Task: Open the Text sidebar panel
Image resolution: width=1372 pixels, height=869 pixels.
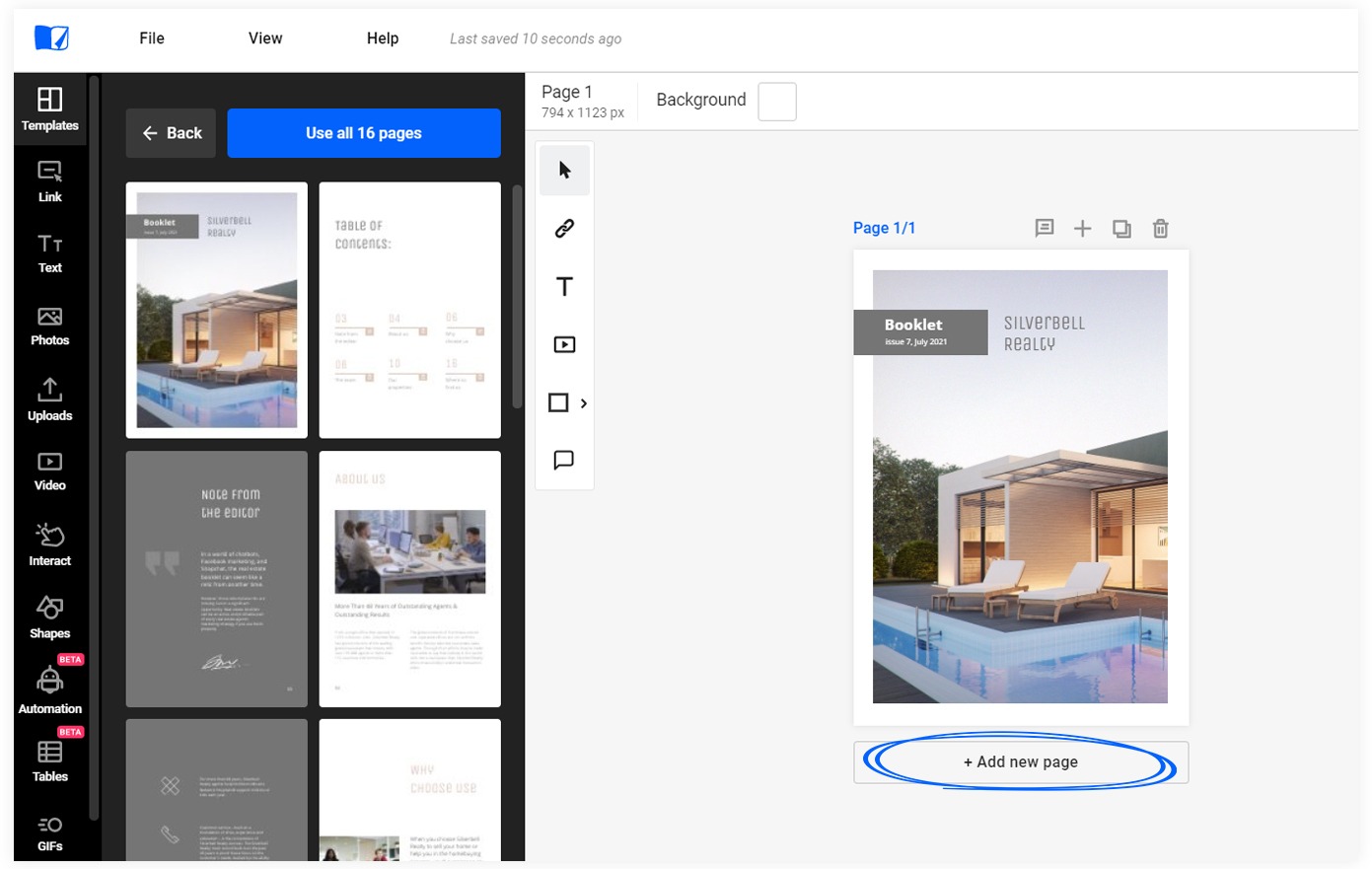Action: [50, 253]
